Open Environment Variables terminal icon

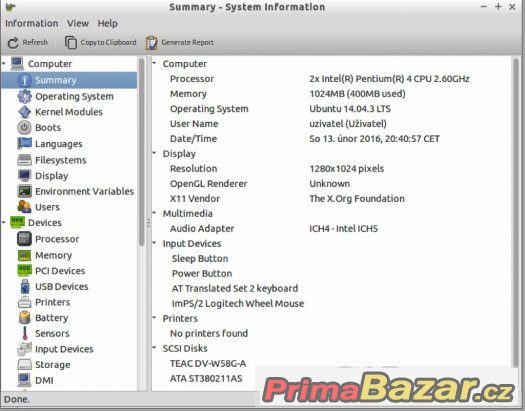(x=24, y=191)
